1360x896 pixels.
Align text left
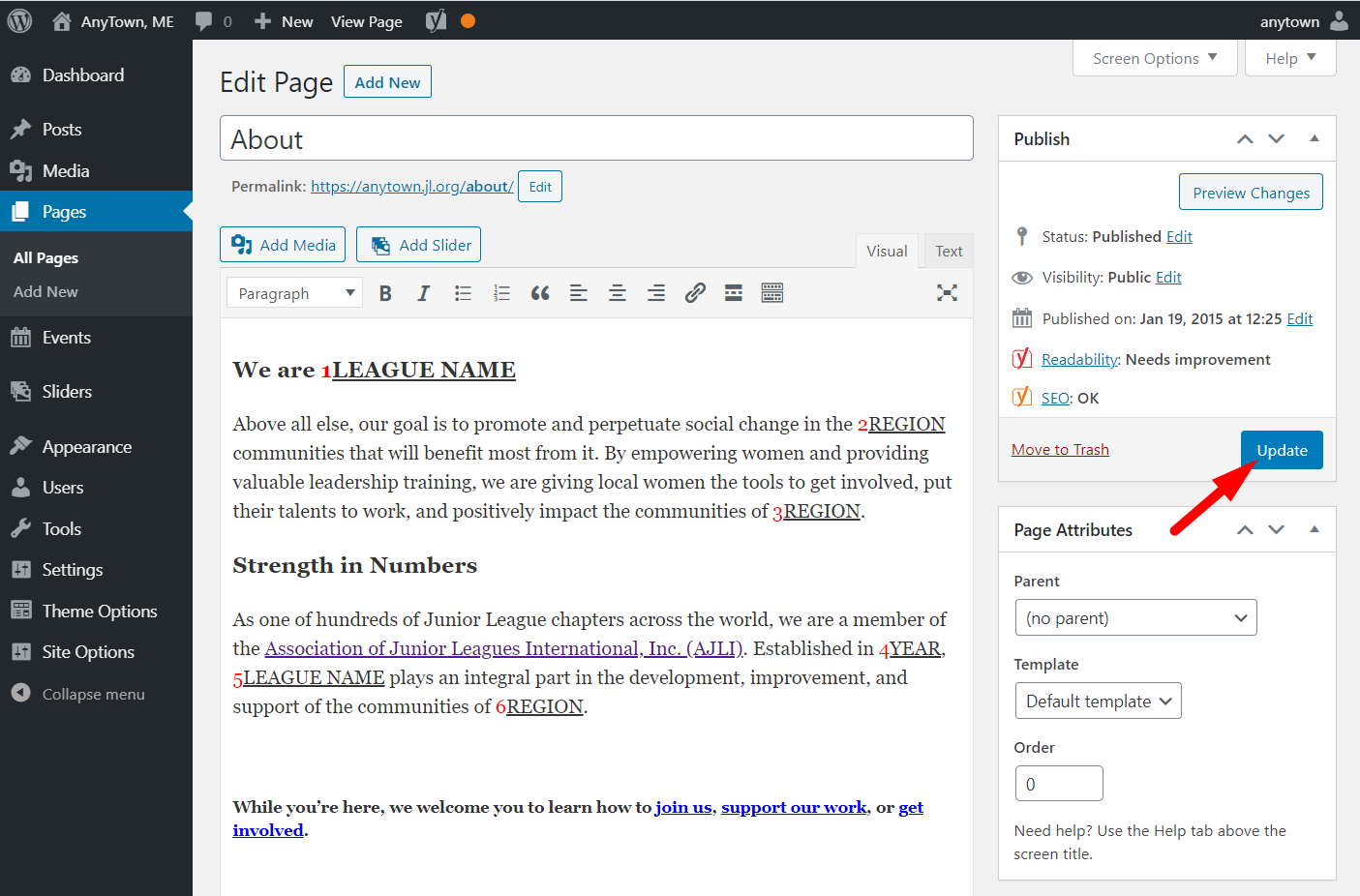coord(579,293)
